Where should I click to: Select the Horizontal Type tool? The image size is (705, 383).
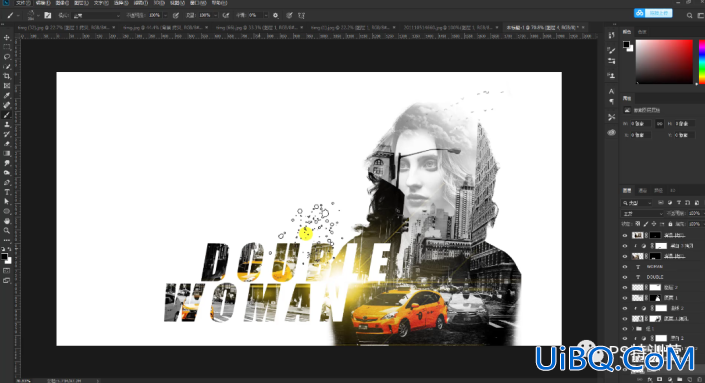tap(7, 192)
